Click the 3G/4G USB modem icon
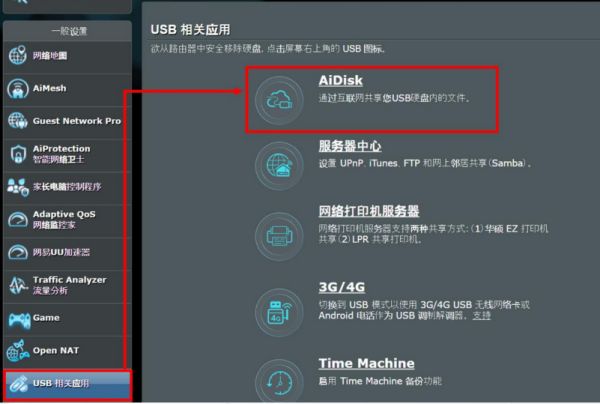The width and height of the screenshot is (600, 404). tap(279, 312)
